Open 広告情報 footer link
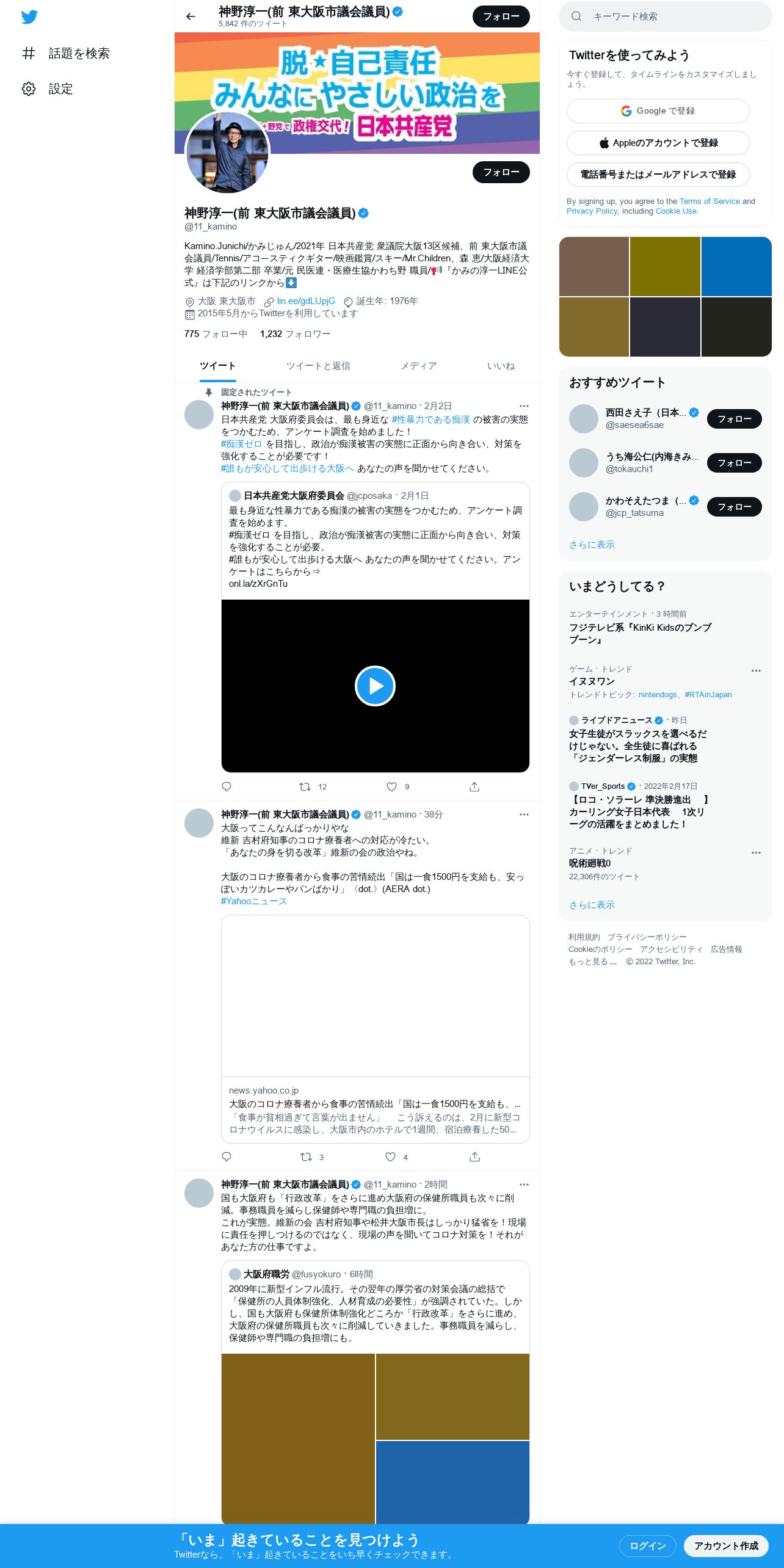This screenshot has height=1568, width=784. [x=727, y=949]
